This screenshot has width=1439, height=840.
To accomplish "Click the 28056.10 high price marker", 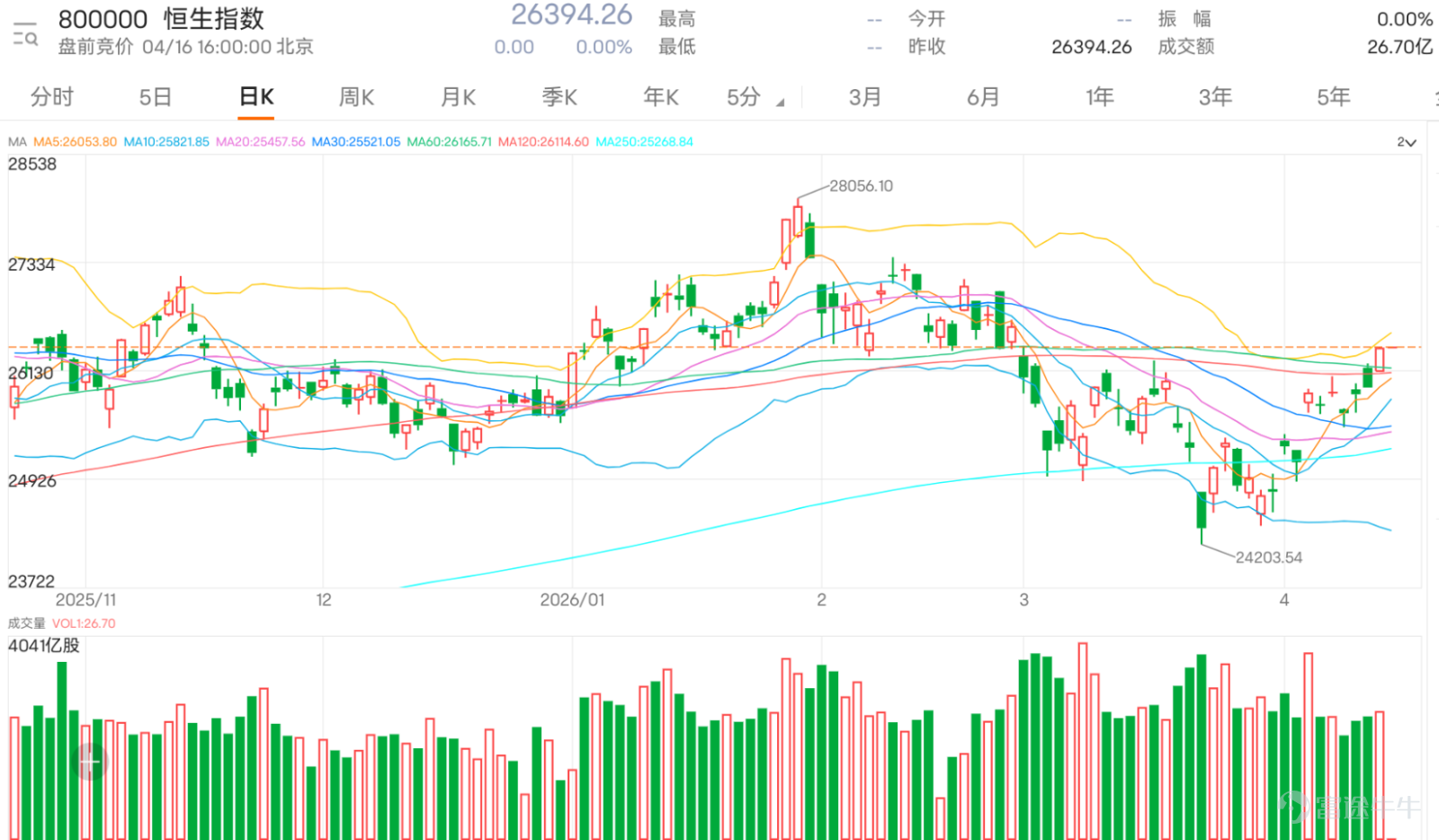I will (x=861, y=186).
